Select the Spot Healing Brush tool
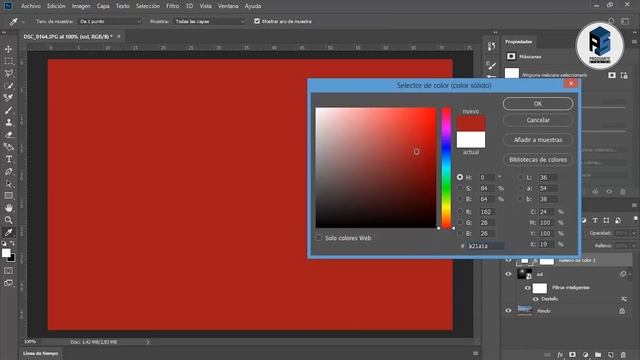Screen dimensions: 640x360 coord(8,98)
